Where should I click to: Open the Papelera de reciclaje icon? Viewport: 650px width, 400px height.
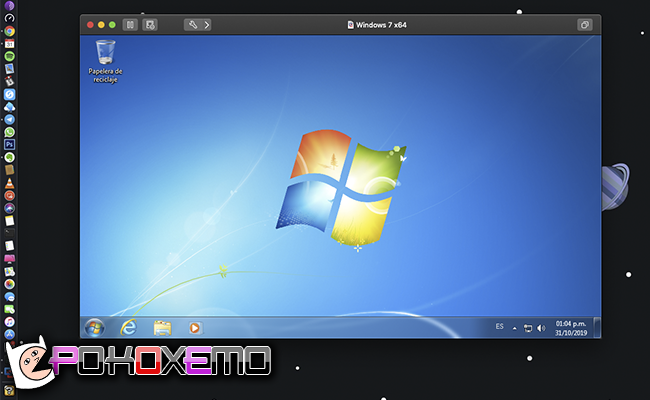pos(105,61)
